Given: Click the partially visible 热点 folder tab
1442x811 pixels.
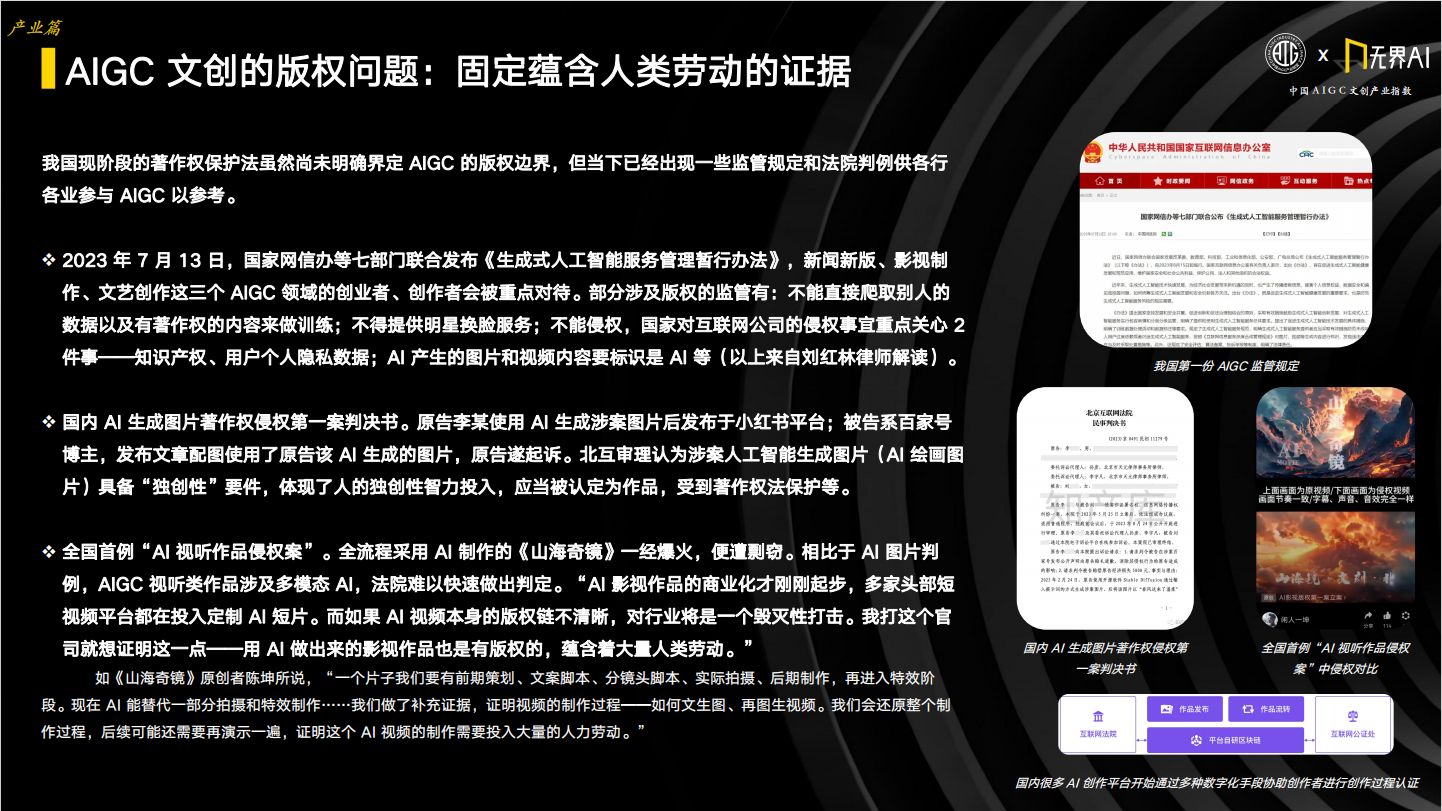Looking at the screenshot, I should (1352, 181).
